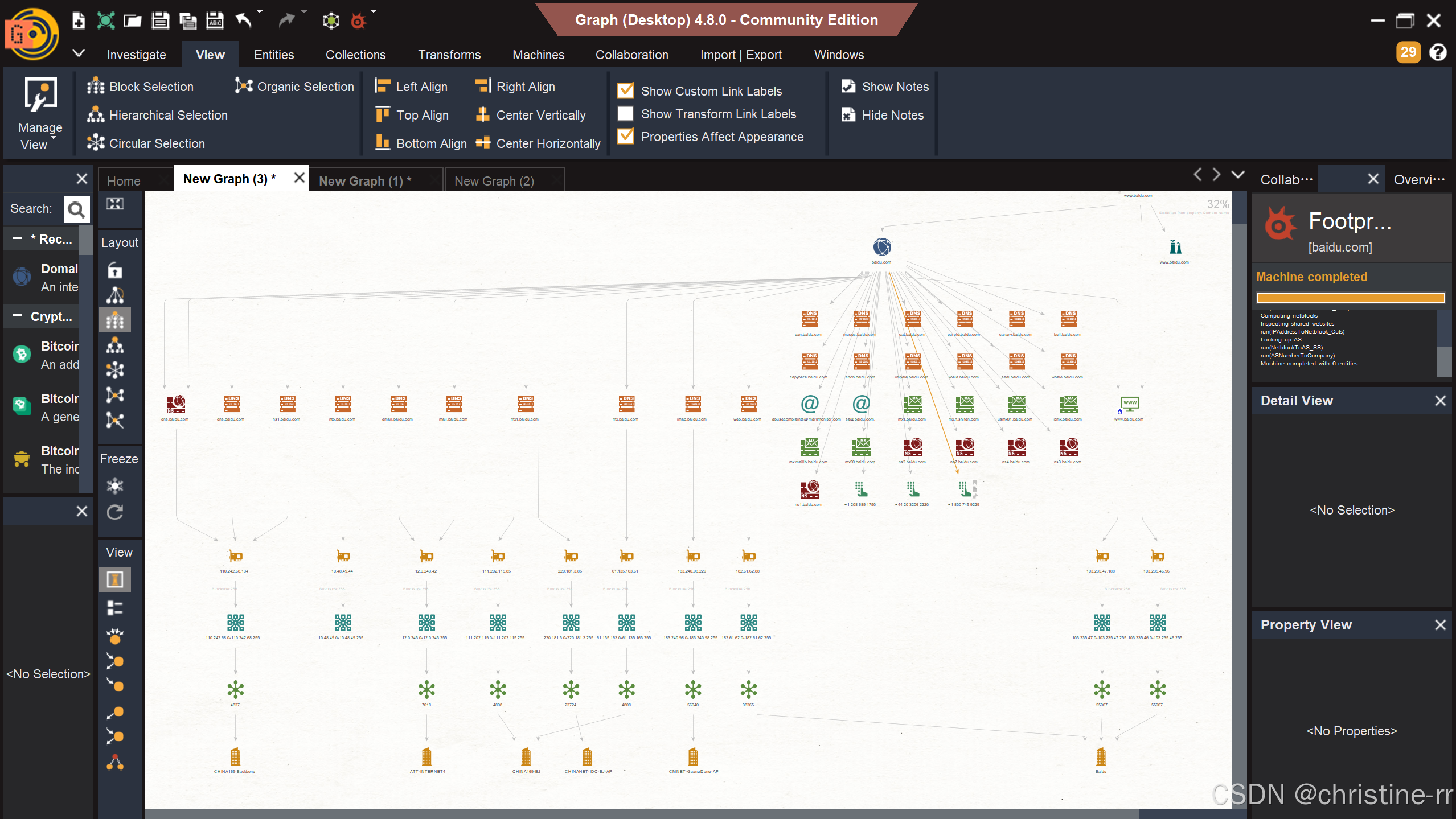Click the Left Align icon

click(382, 87)
